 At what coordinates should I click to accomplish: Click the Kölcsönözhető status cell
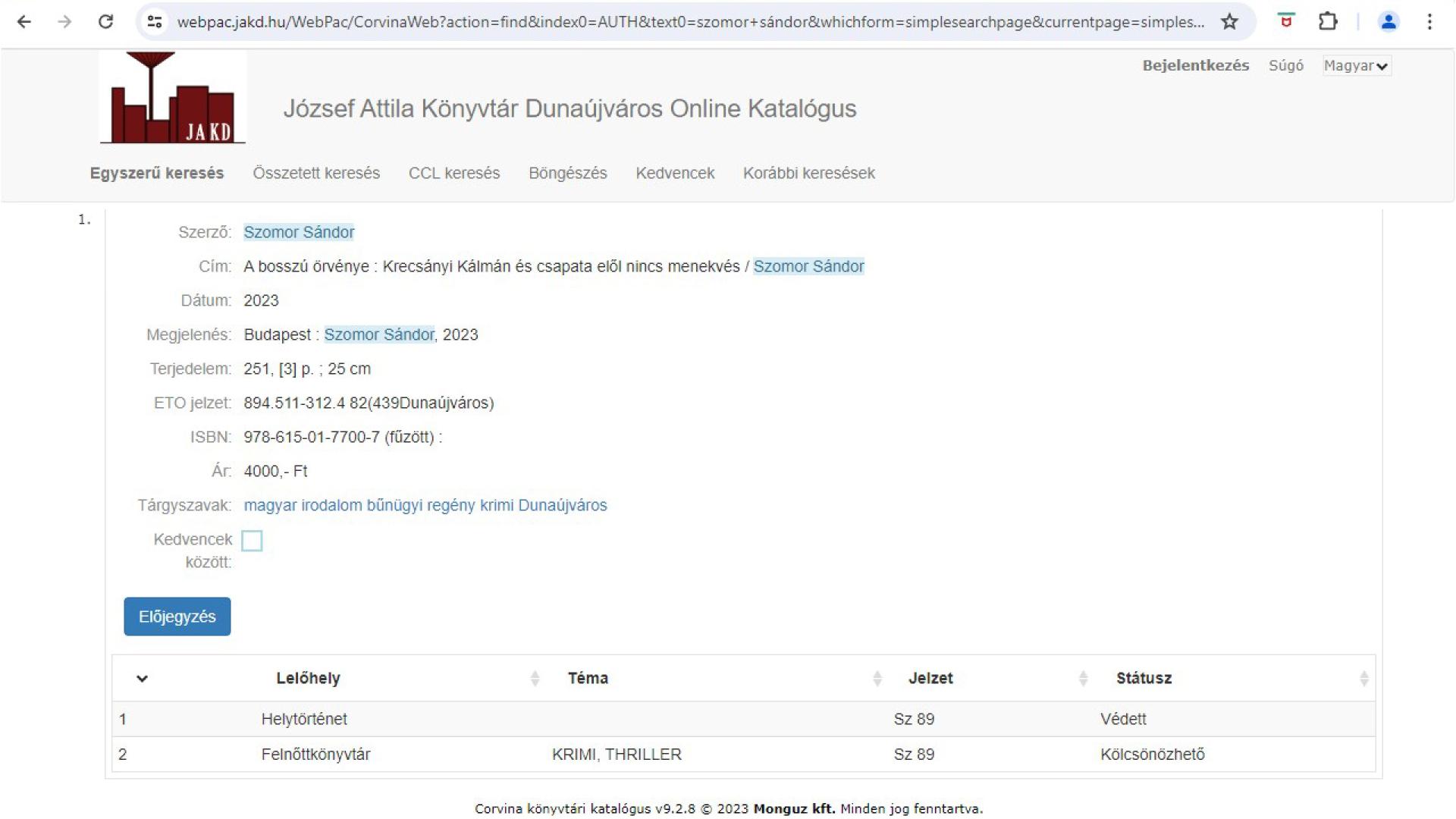click(x=1152, y=755)
